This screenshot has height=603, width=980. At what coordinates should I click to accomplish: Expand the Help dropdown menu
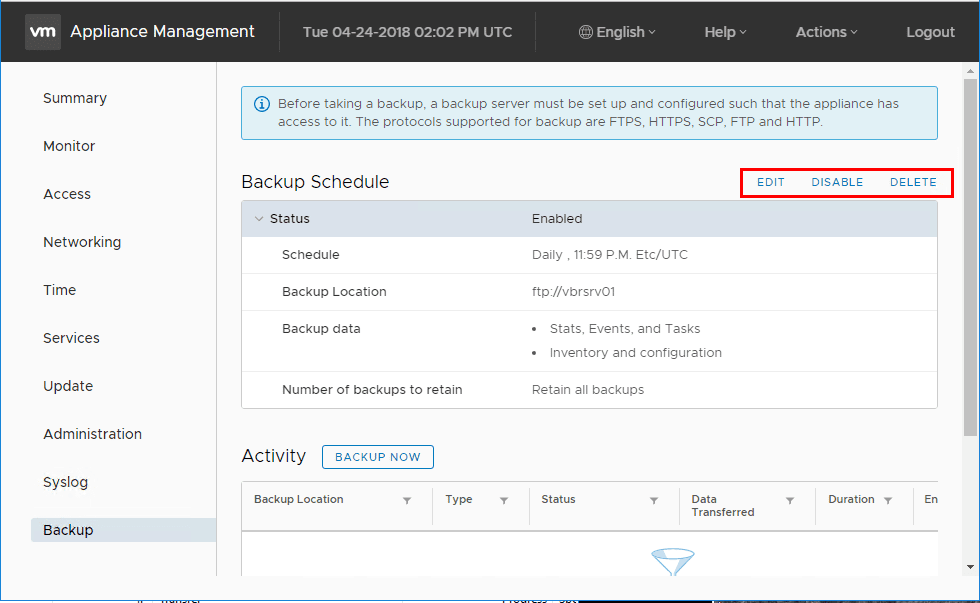pyautogui.click(x=725, y=32)
